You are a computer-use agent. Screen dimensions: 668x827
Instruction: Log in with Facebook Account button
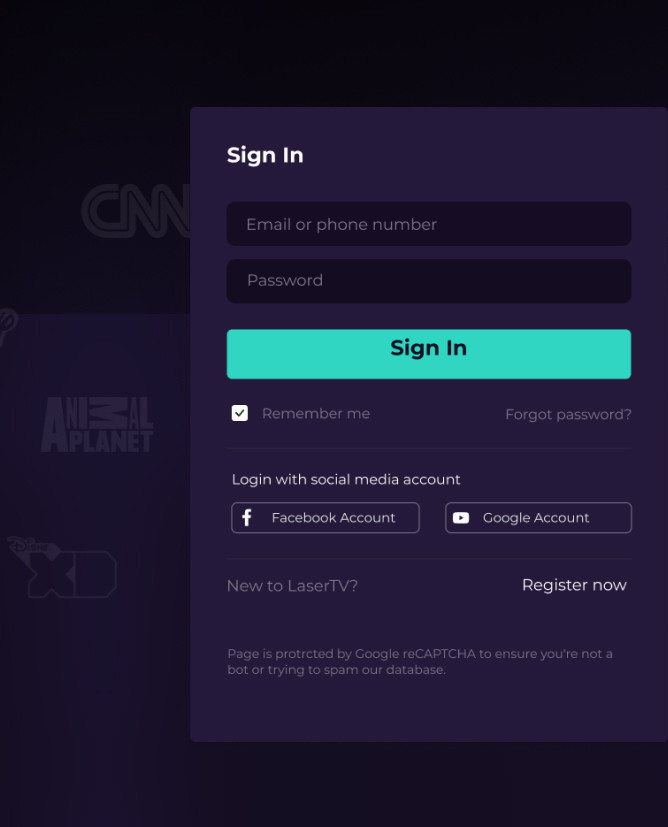click(325, 518)
